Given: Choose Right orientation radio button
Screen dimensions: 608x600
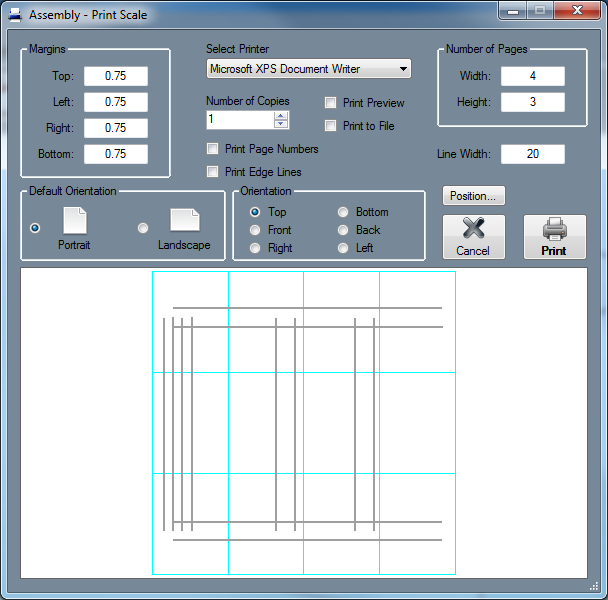Looking at the screenshot, I should click(x=255, y=248).
